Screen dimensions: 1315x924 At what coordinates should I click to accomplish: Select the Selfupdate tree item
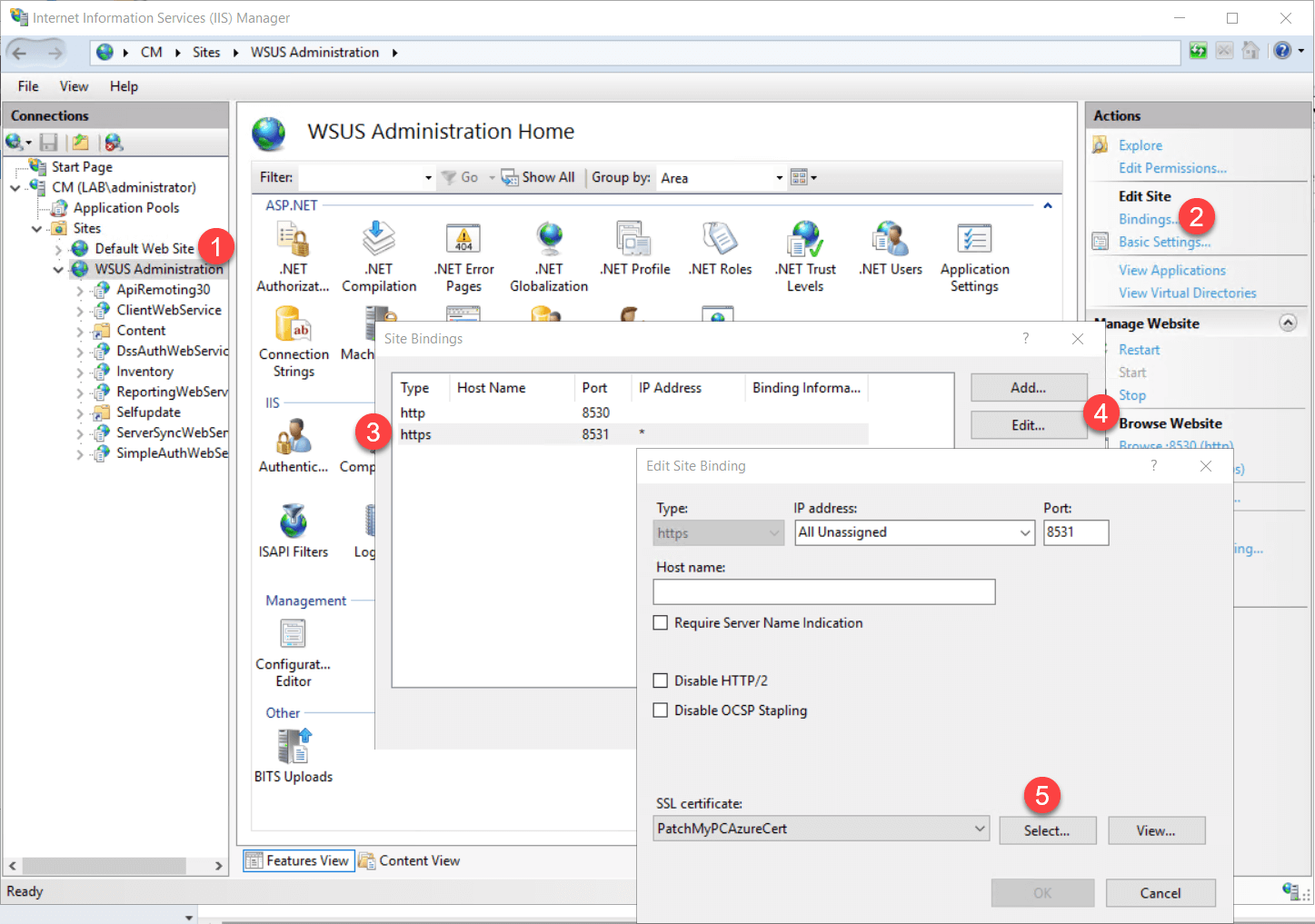click(148, 412)
